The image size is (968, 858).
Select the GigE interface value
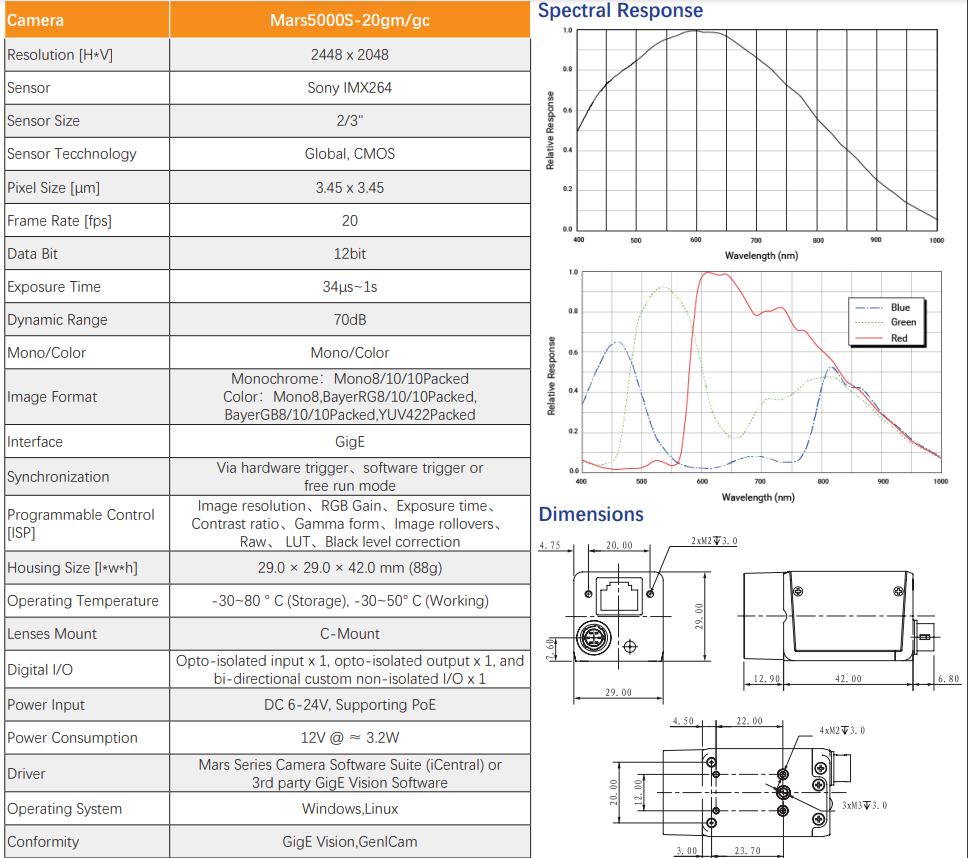(x=350, y=442)
